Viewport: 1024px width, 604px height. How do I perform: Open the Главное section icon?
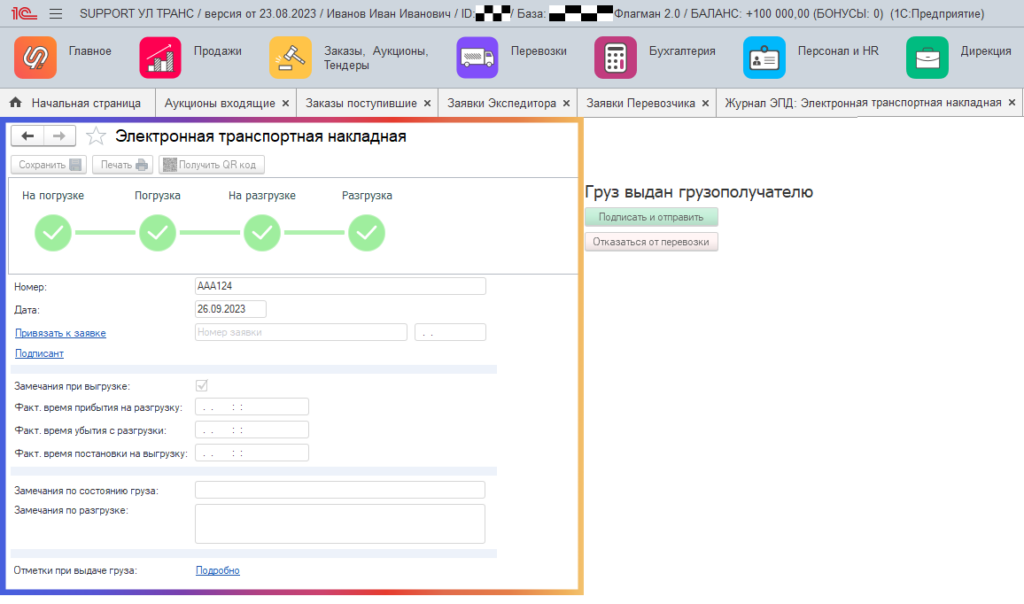tap(35, 57)
